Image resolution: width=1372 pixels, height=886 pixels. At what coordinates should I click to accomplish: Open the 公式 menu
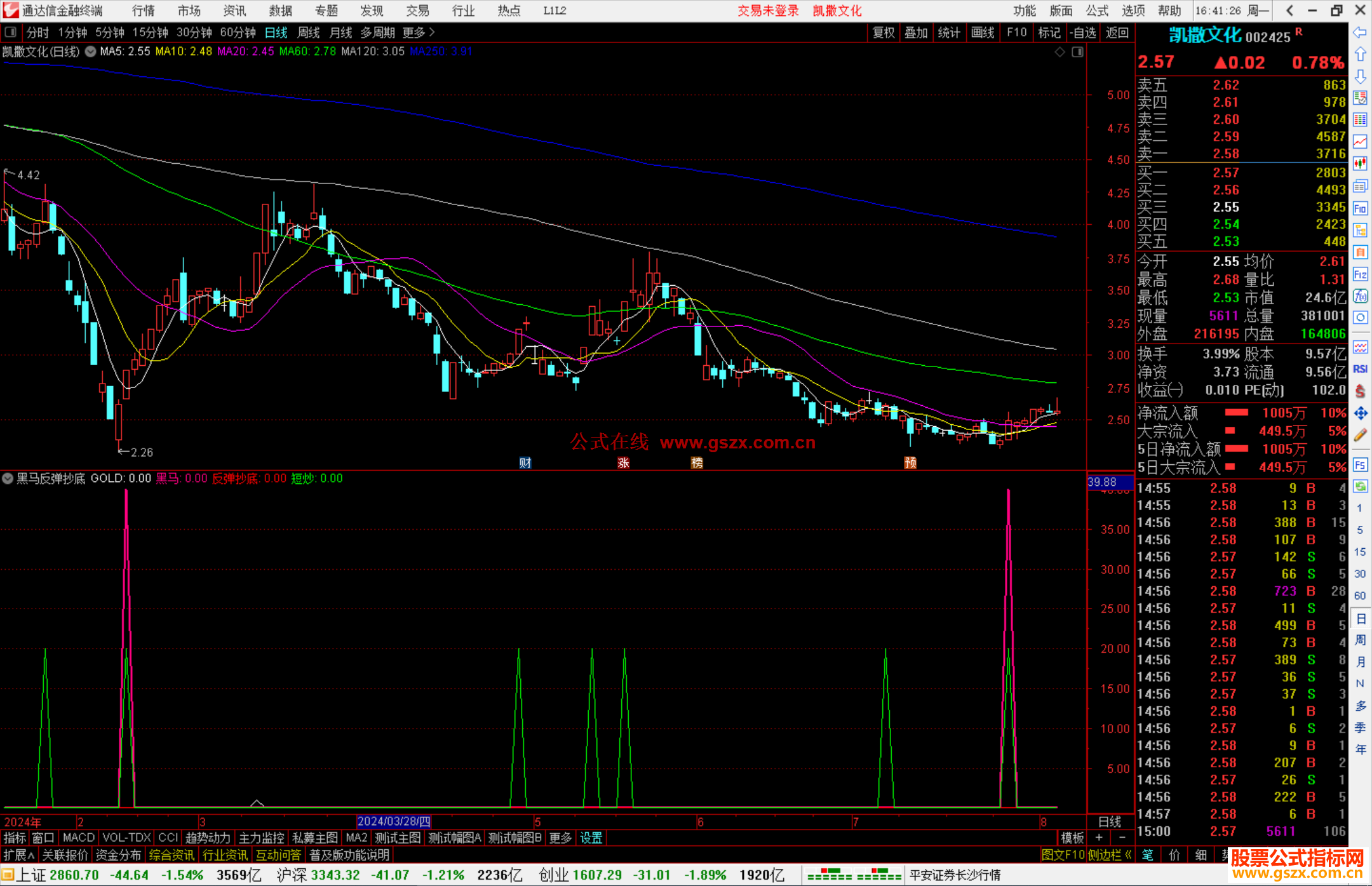(x=1096, y=11)
